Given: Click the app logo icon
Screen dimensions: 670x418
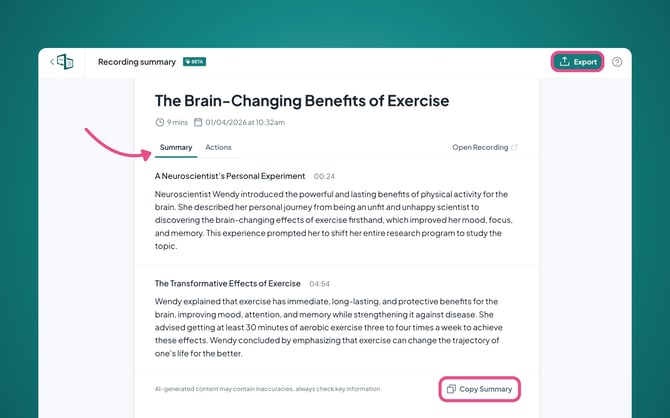Looking at the screenshot, I should pos(66,62).
